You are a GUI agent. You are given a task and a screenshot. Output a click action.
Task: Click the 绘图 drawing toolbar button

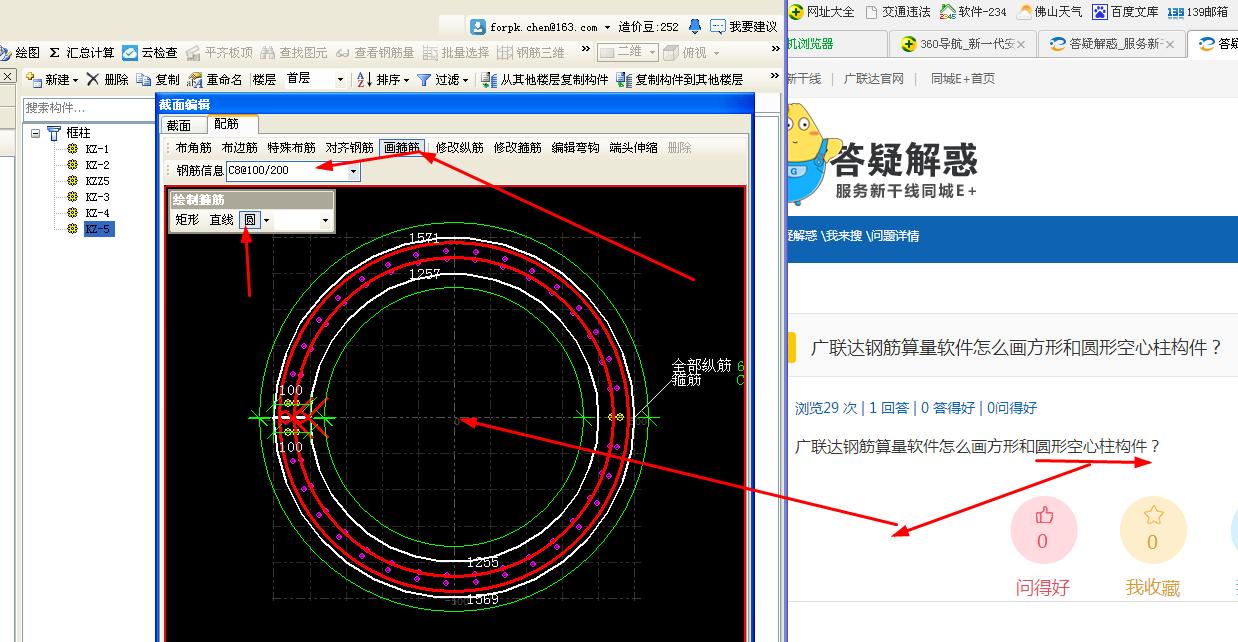pyautogui.click(x=20, y=52)
